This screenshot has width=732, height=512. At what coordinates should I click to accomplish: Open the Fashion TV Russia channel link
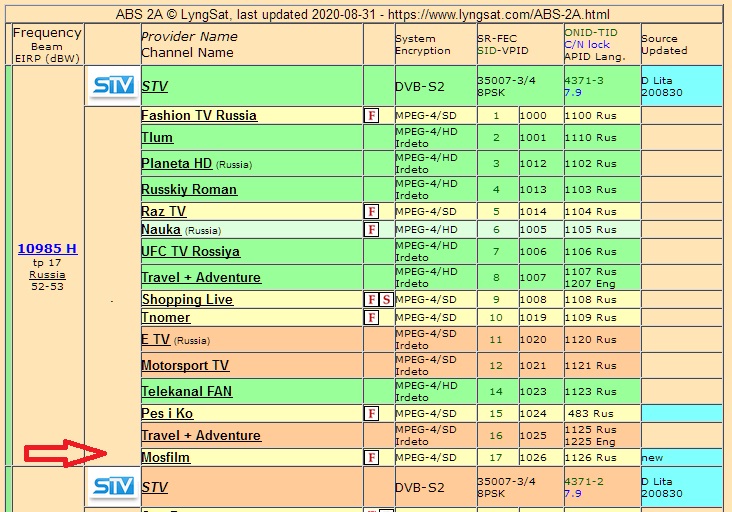tap(199, 115)
